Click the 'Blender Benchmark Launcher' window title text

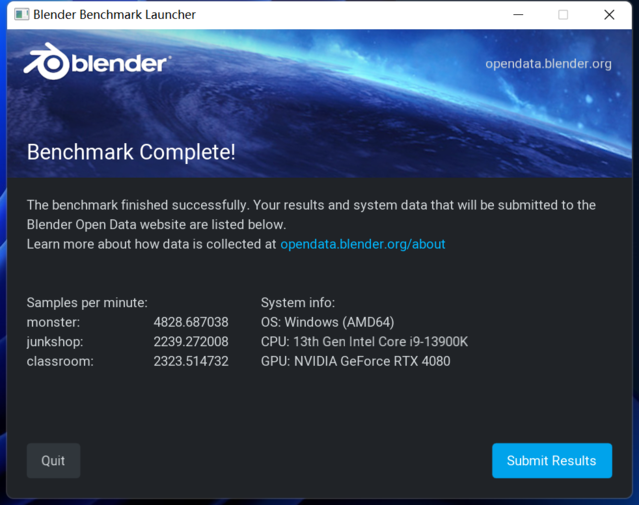(115, 15)
